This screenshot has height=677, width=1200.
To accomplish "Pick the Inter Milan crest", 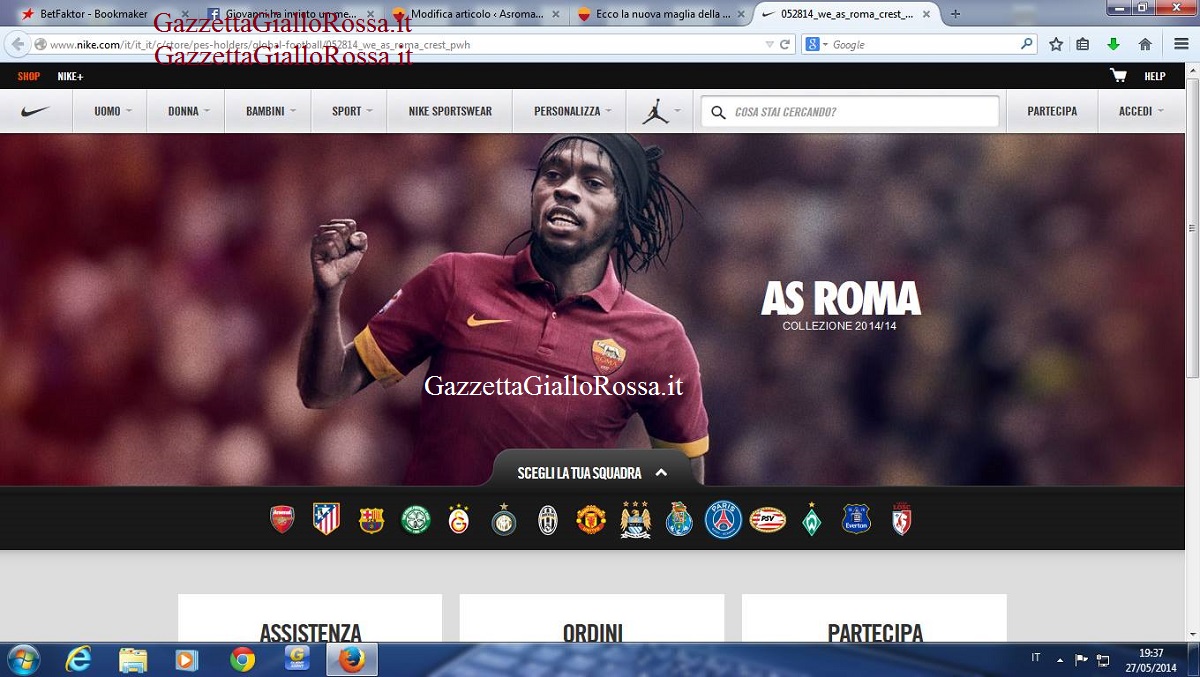I will pos(504,519).
